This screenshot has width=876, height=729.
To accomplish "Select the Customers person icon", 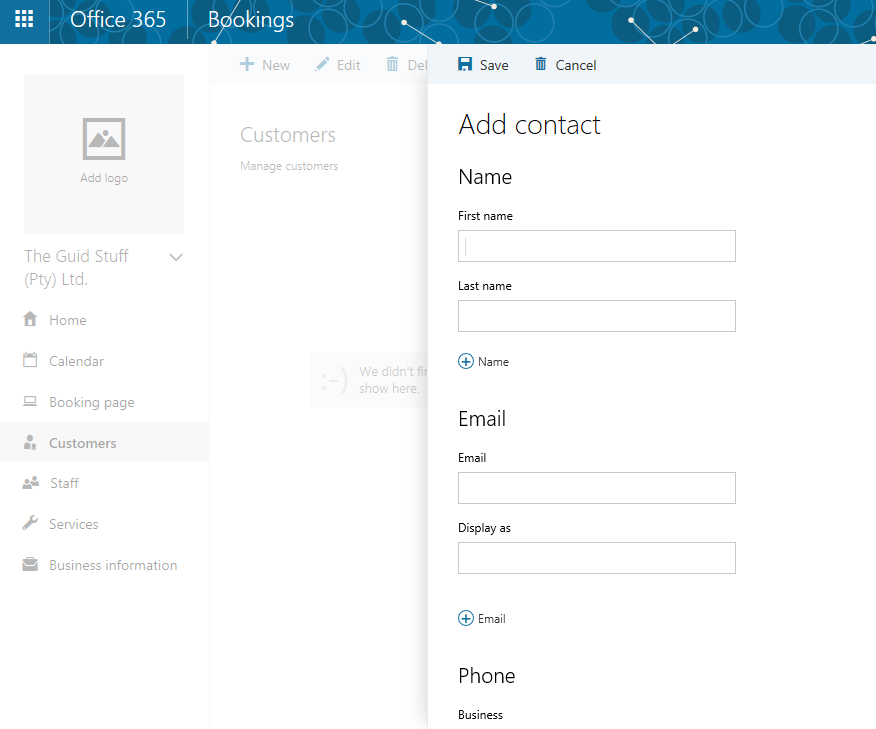I will point(31,443).
